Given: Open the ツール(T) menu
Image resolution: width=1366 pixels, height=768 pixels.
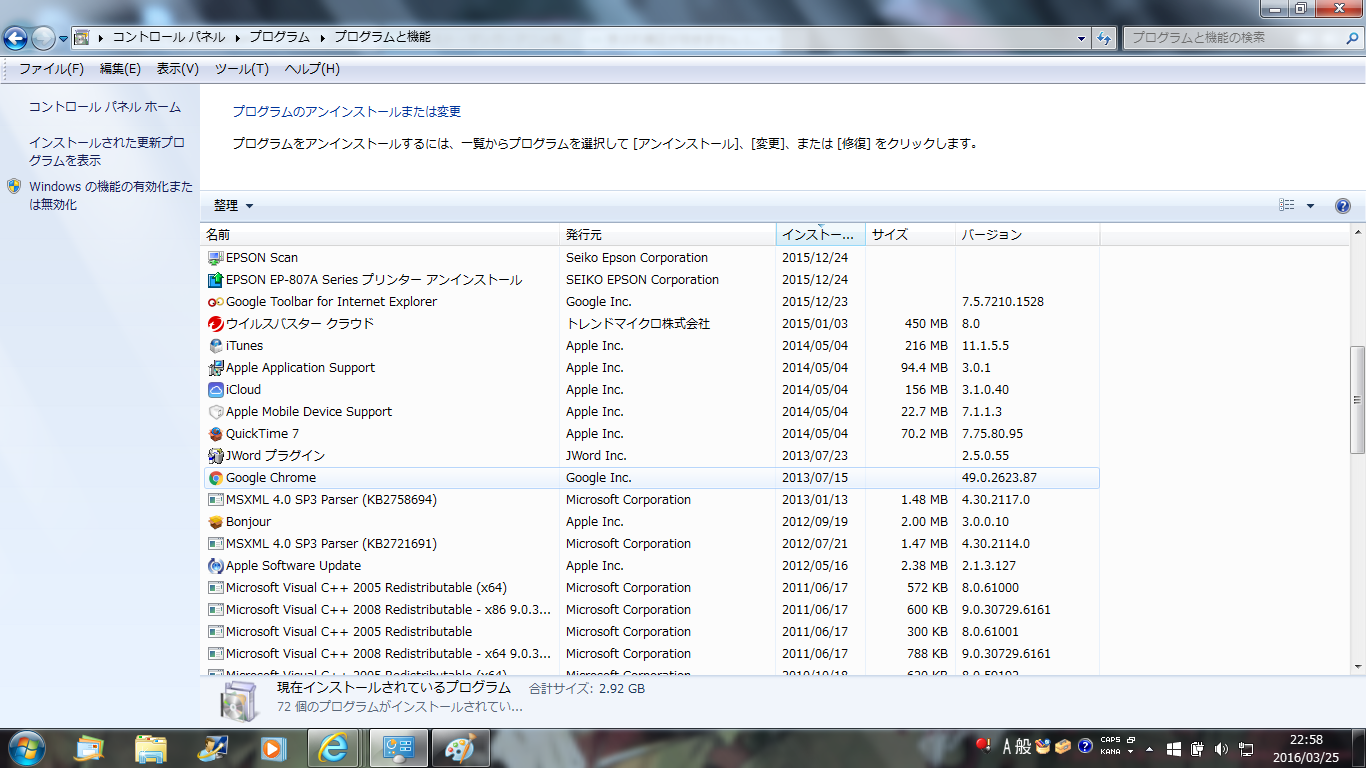Looking at the screenshot, I should tap(241, 69).
